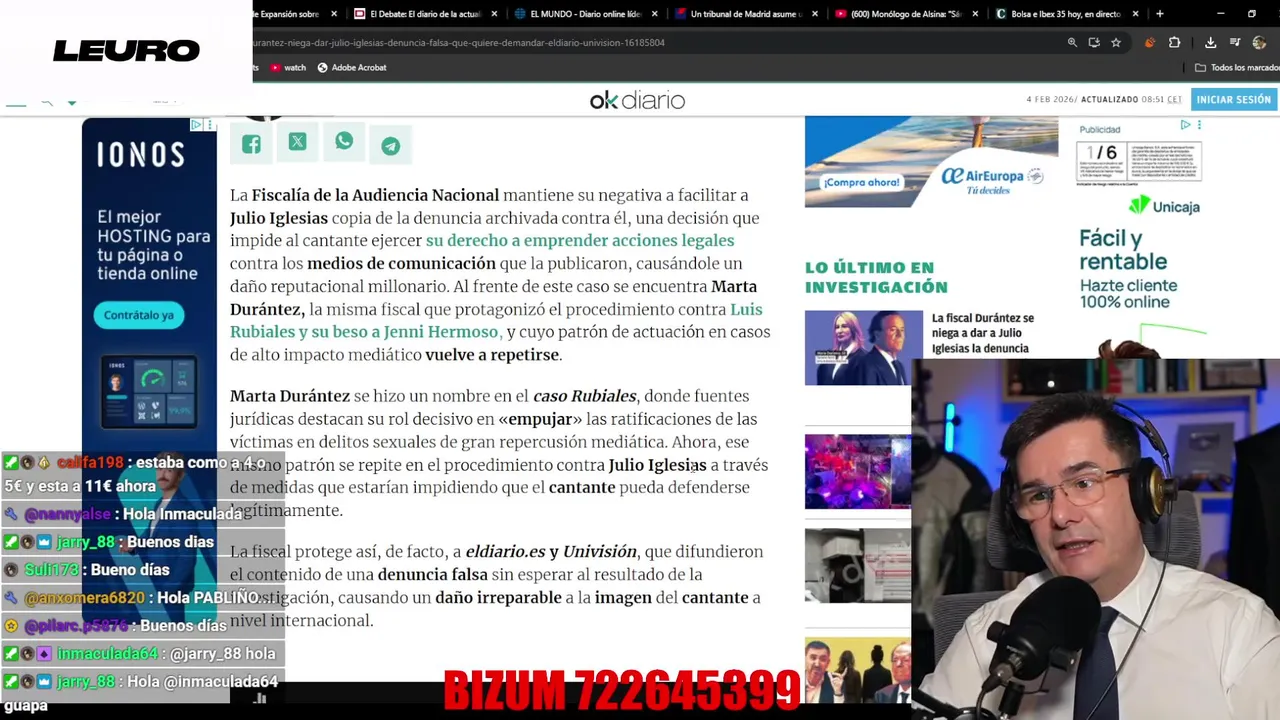Open the purple concert news thumbnail
Viewport: 1280px width, 720px height.
(858, 471)
